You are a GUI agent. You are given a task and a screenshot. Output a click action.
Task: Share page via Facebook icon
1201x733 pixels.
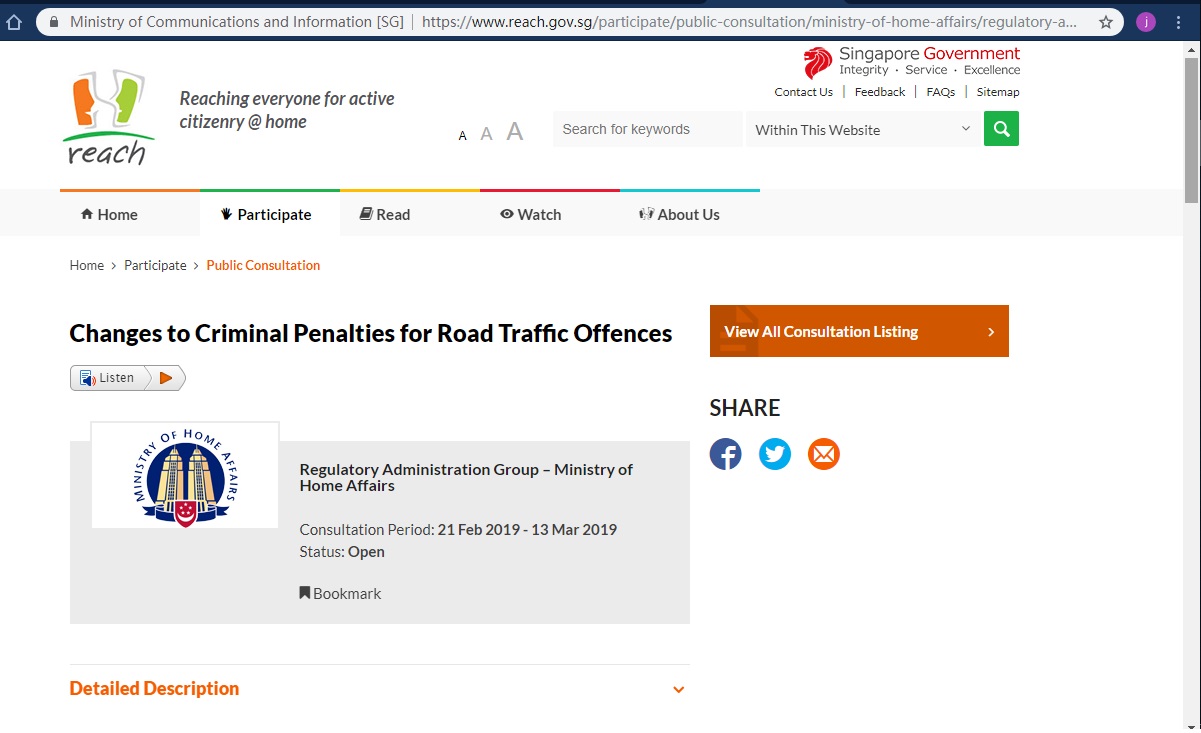(726, 454)
